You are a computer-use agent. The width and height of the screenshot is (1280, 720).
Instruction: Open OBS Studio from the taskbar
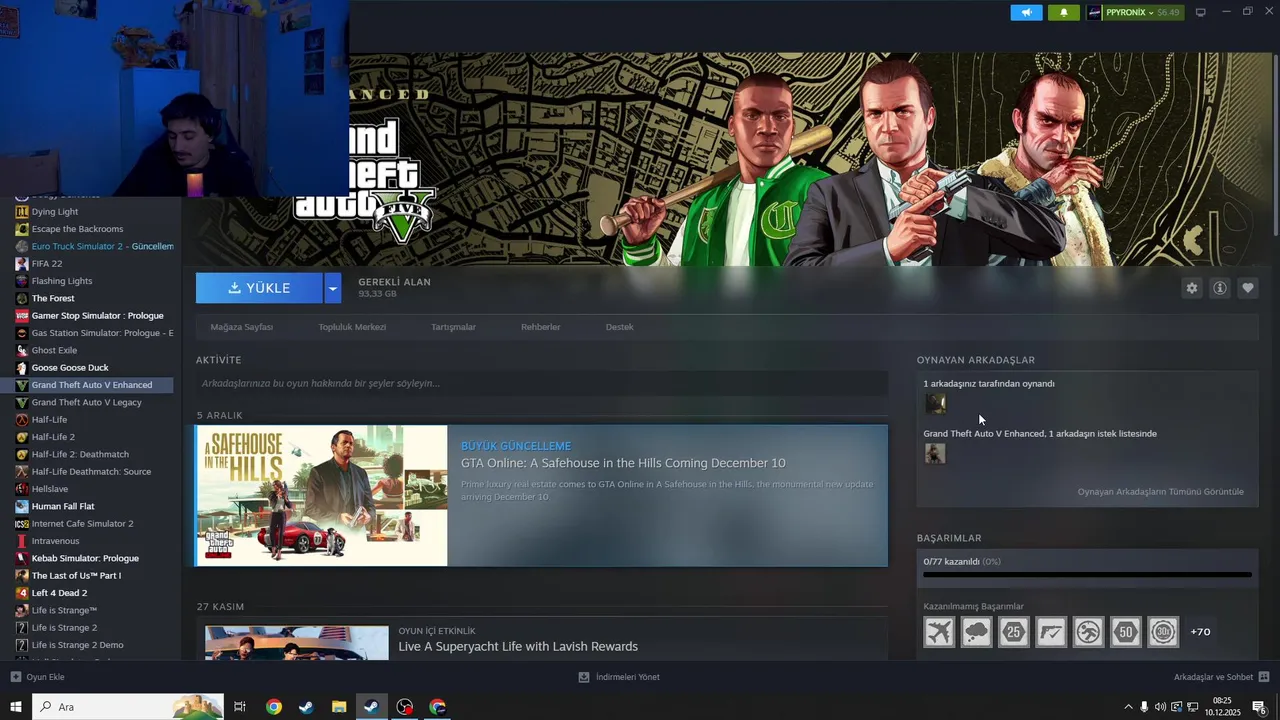coord(404,707)
